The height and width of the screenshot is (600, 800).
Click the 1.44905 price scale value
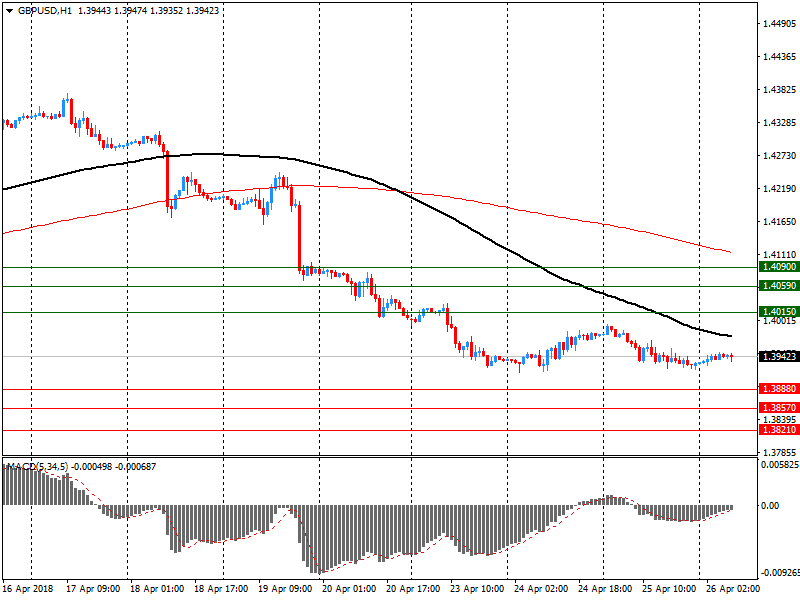780,23
